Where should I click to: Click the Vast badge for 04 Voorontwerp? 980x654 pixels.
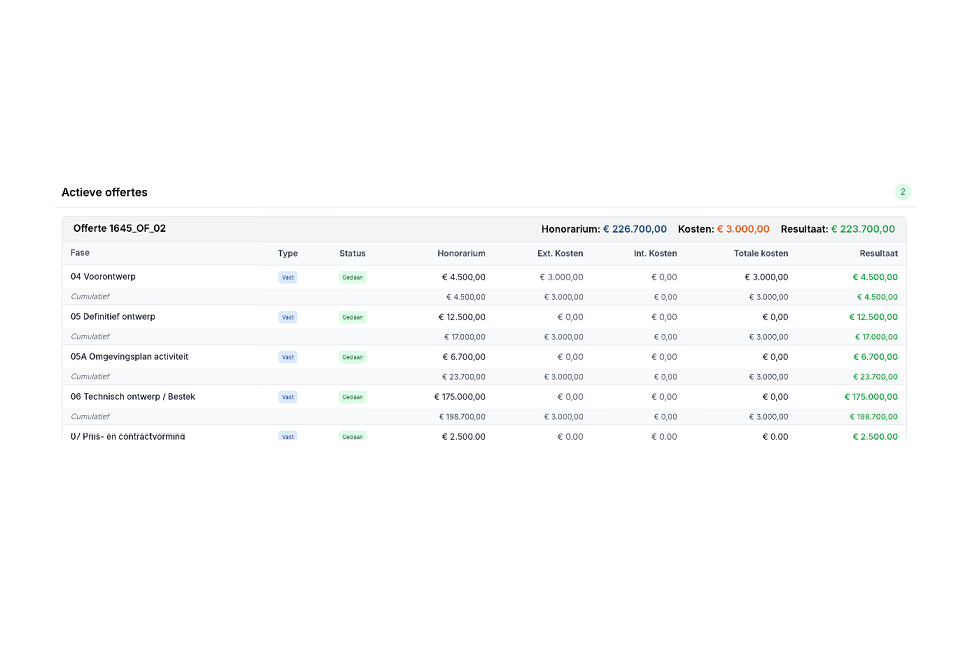[288, 278]
